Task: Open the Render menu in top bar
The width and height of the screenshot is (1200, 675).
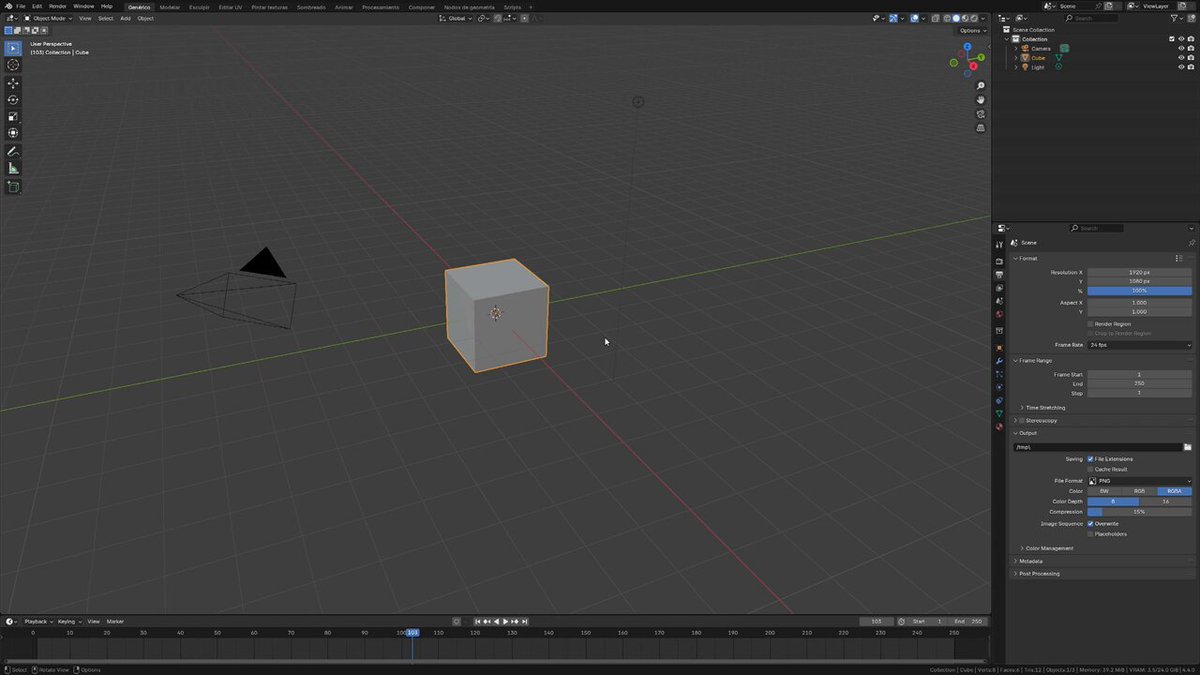Action: (58, 6)
